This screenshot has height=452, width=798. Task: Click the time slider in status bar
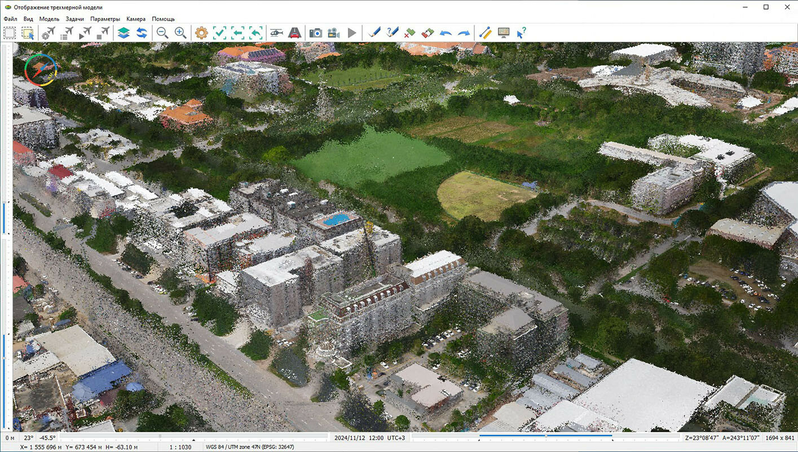(x=545, y=438)
